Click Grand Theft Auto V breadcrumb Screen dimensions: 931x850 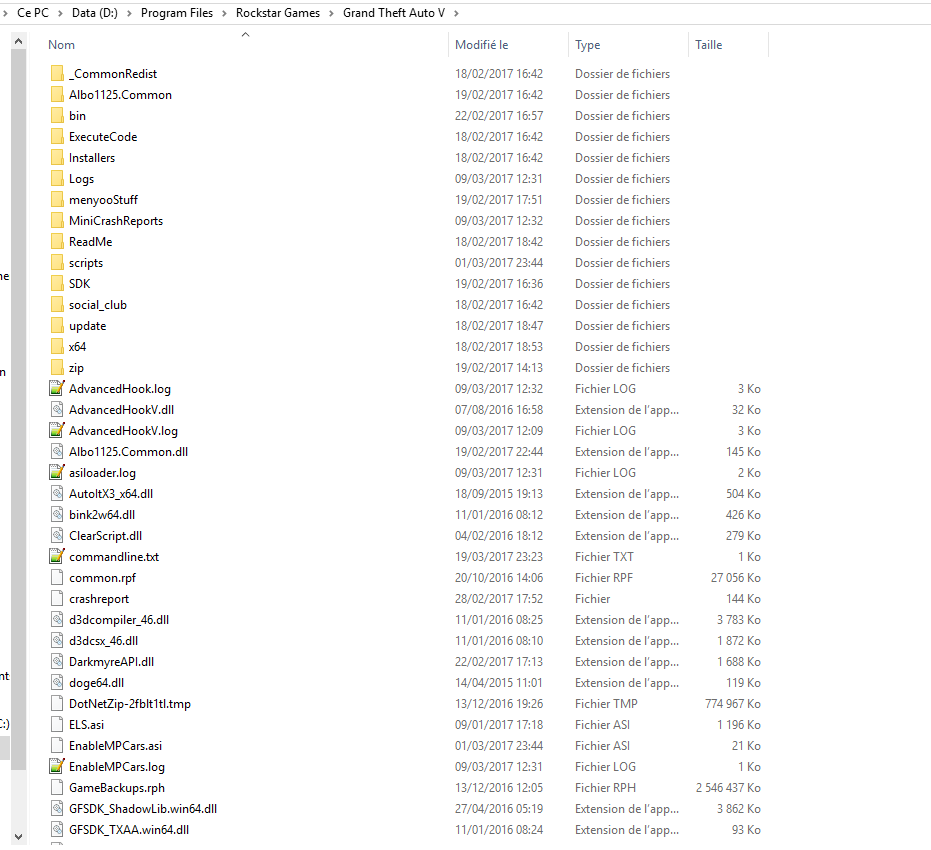coord(394,13)
